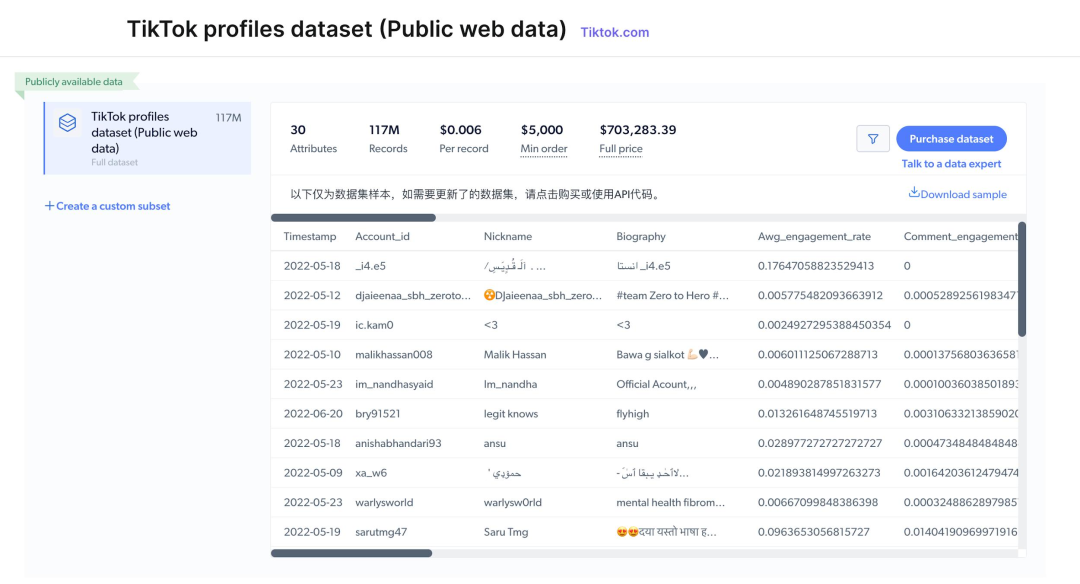1080x584 pixels.
Task: Open the Talk to a data expert link
Action: (950, 163)
